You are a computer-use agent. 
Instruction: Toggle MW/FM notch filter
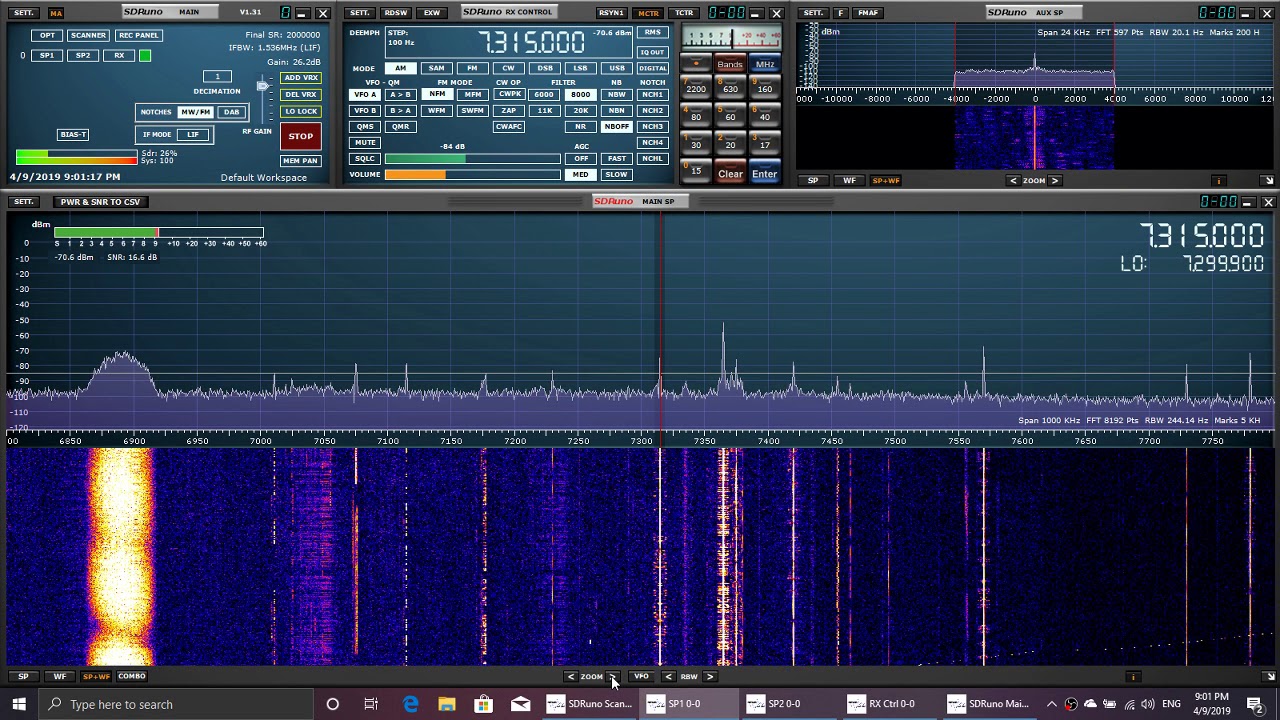(x=196, y=112)
